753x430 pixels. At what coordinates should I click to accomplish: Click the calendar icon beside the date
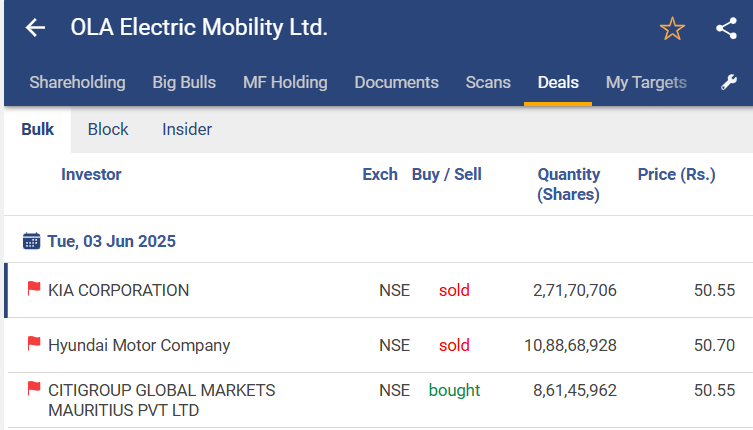coord(31,241)
